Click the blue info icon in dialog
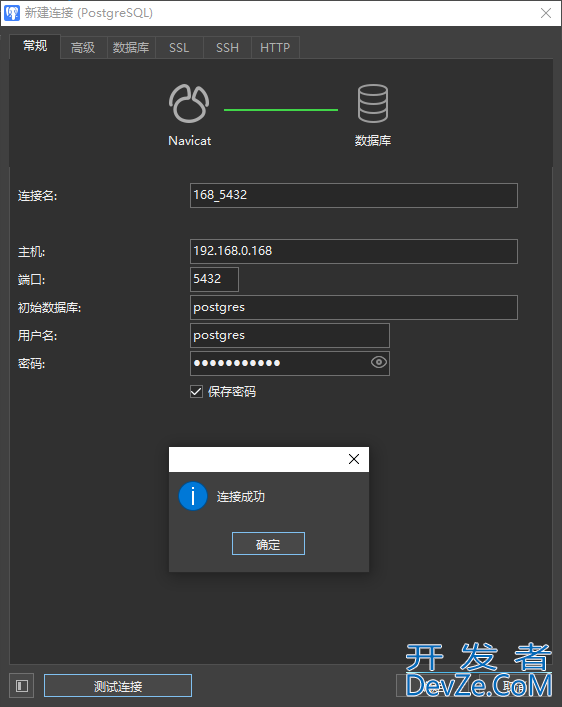 [x=193, y=496]
